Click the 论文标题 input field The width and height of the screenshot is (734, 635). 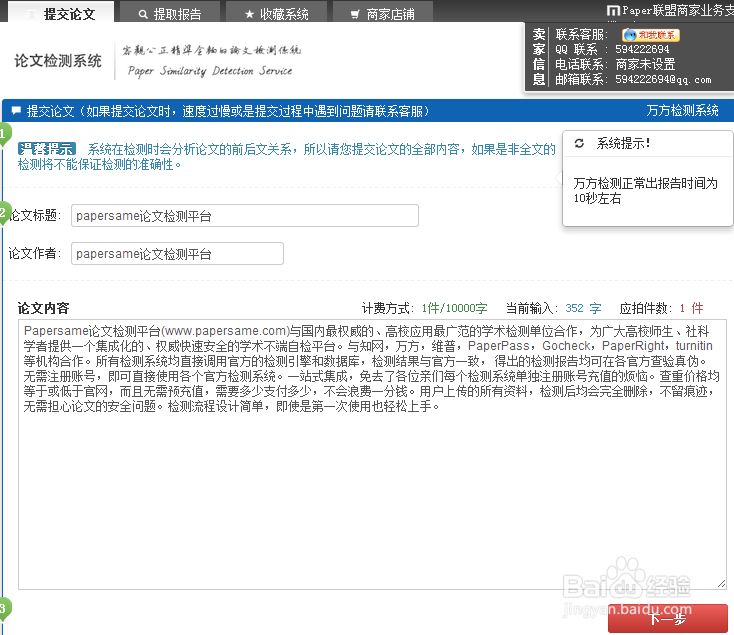(245, 216)
